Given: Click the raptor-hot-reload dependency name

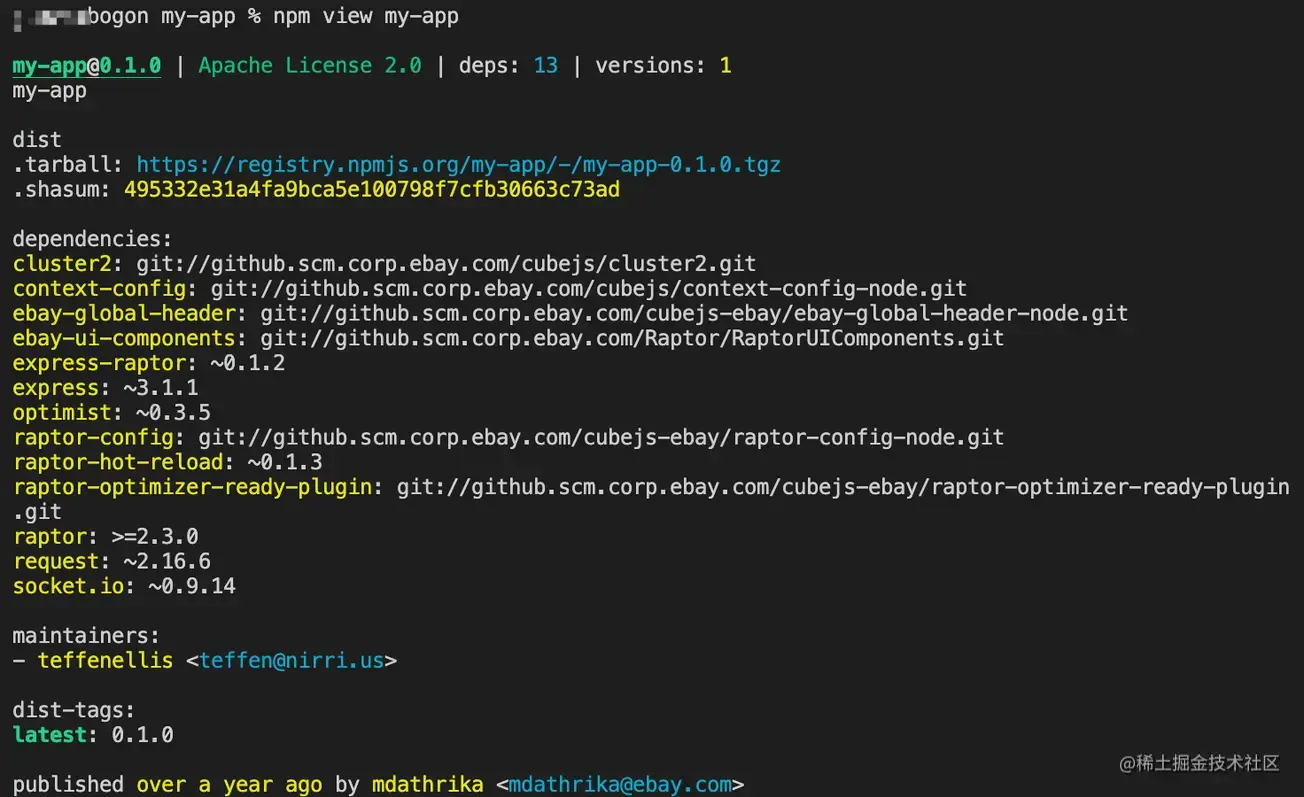Looking at the screenshot, I should 117,462.
